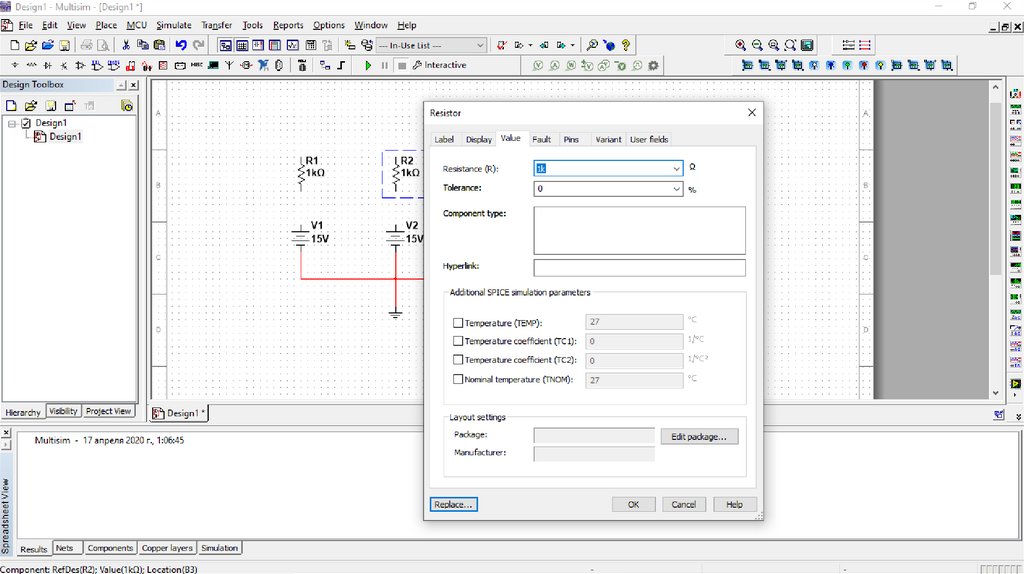1024x574 pixels.
Task: Open the probe settings gear icon
Action: click(654, 66)
